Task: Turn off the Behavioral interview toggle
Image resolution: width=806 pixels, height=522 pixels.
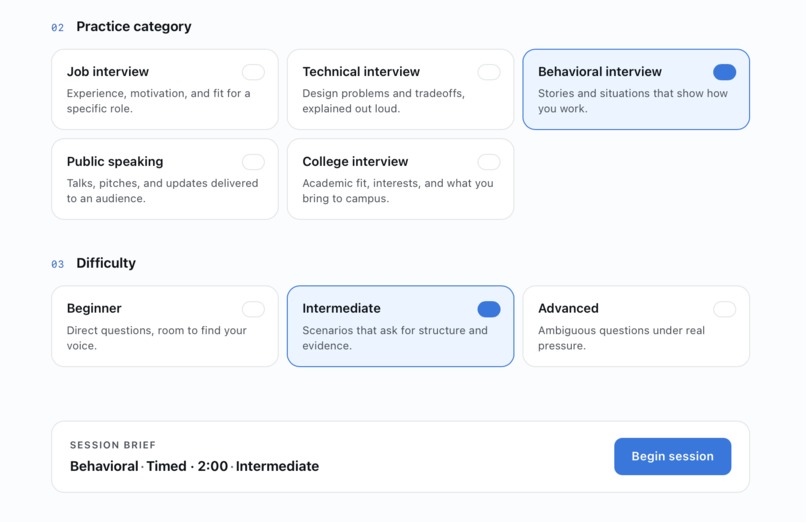Action: pyautogui.click(x=724, y=72)
